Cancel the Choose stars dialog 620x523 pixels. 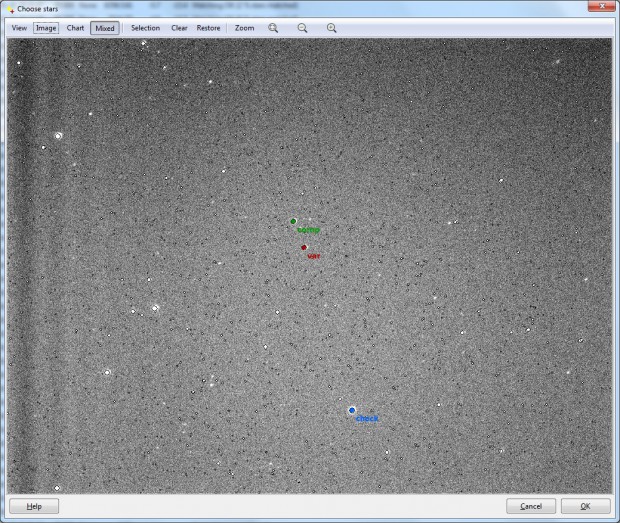point(531,506)
